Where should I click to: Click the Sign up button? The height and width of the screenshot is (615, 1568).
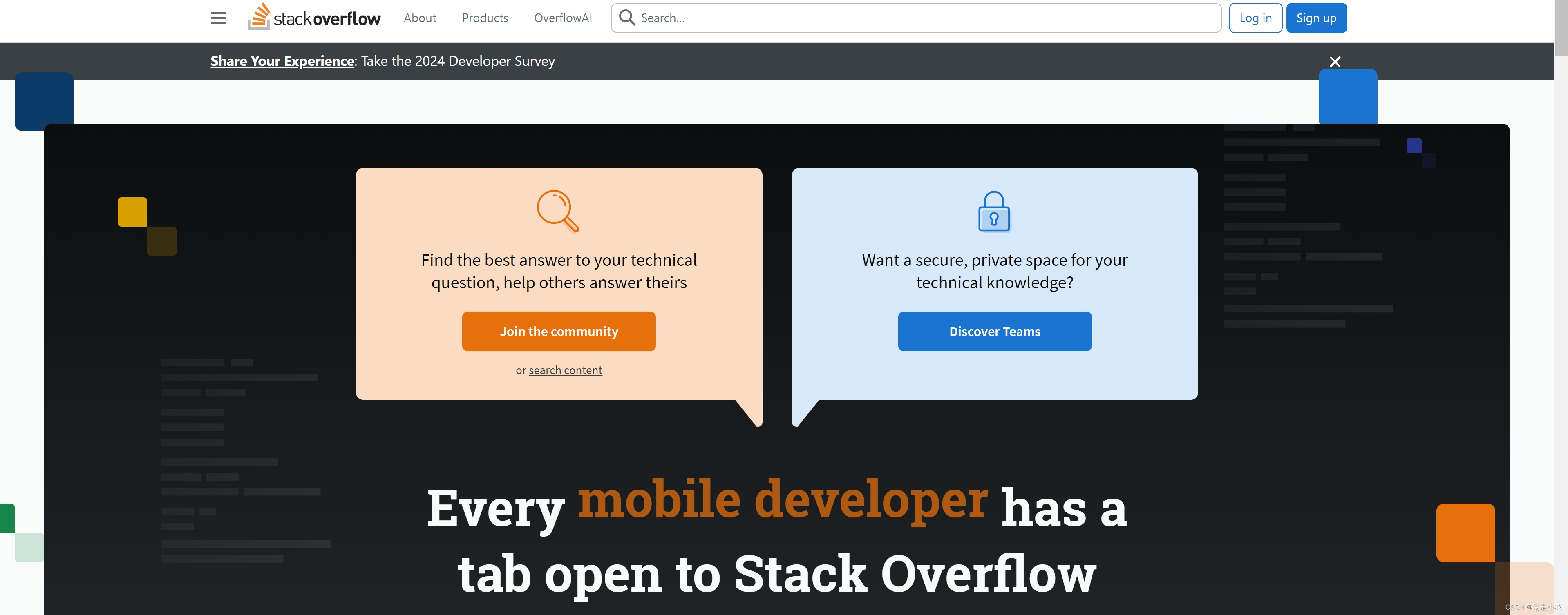[1316, 18]
